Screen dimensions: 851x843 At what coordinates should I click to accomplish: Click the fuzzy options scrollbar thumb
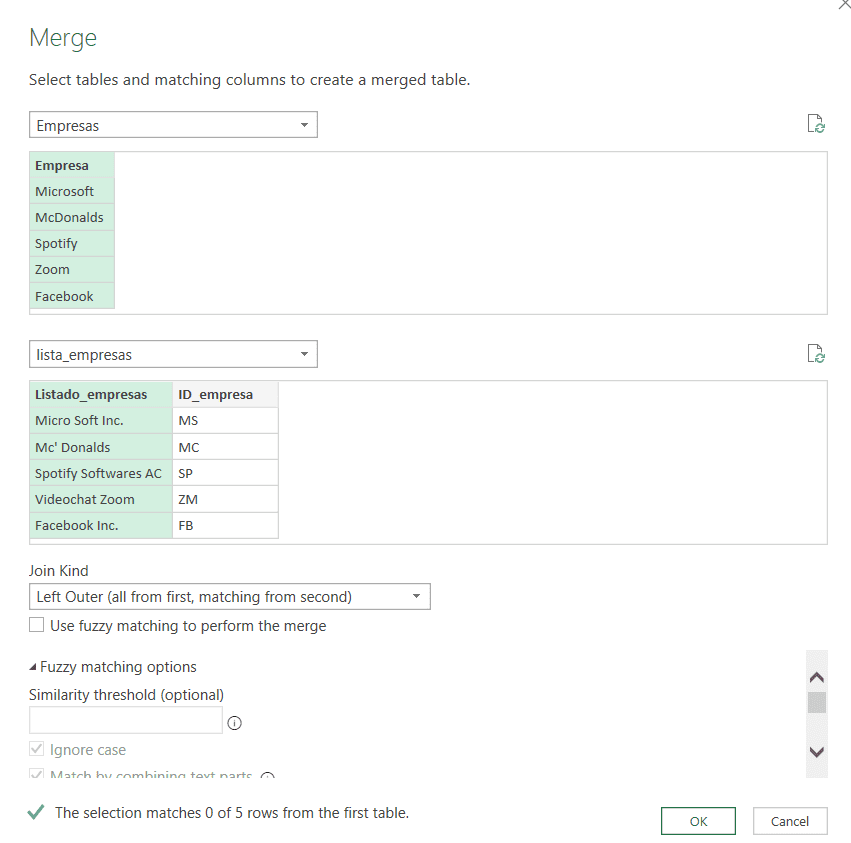(817, 702)
